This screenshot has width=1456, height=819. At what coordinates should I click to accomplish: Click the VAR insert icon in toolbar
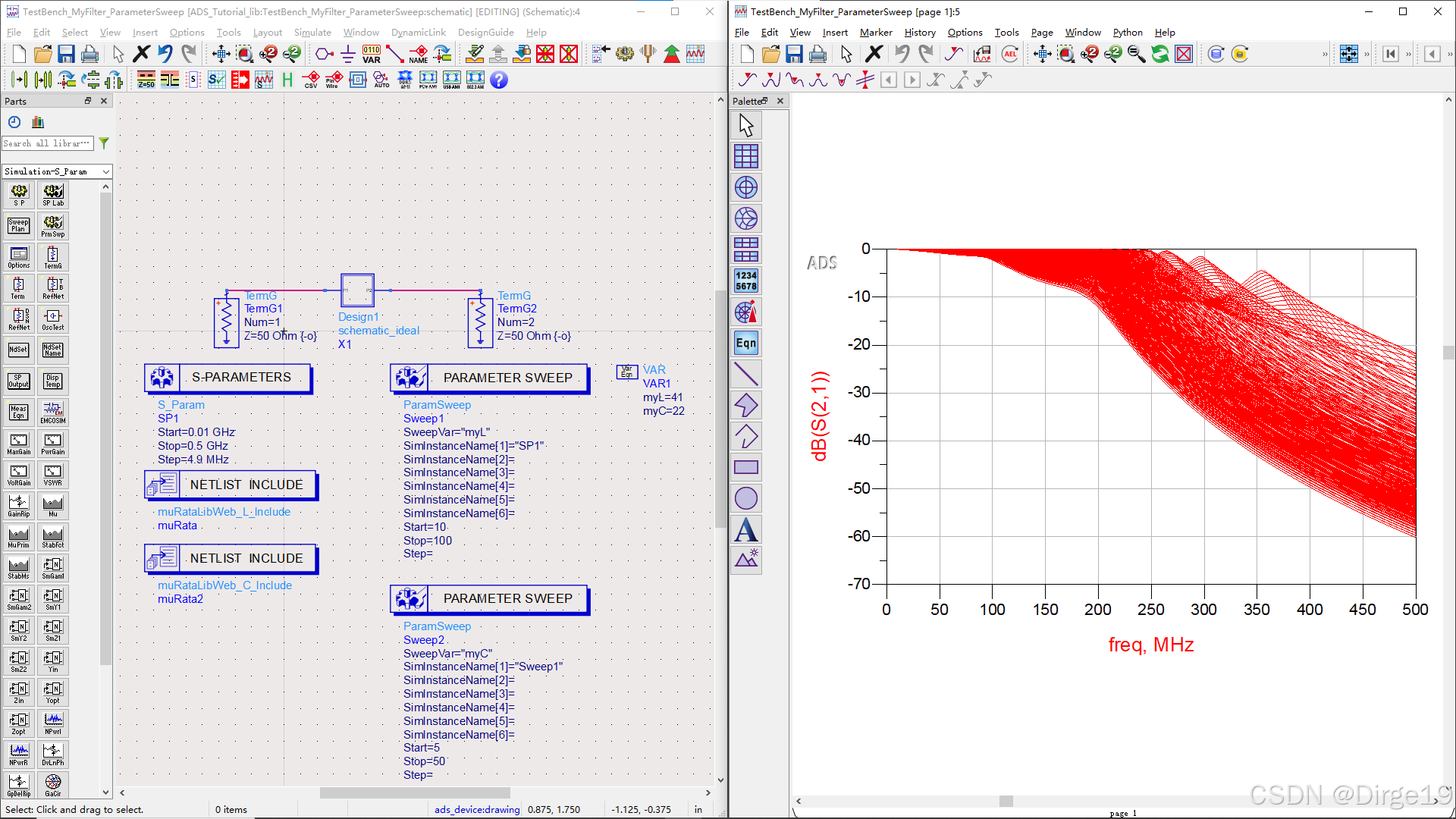pyautogui.click(x=372, y=54)
